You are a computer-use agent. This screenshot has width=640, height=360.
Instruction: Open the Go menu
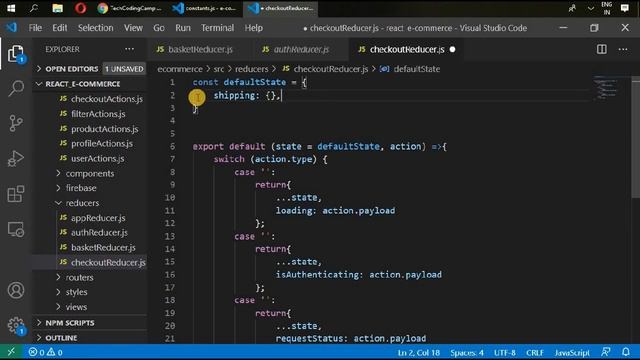click(159, 28)
